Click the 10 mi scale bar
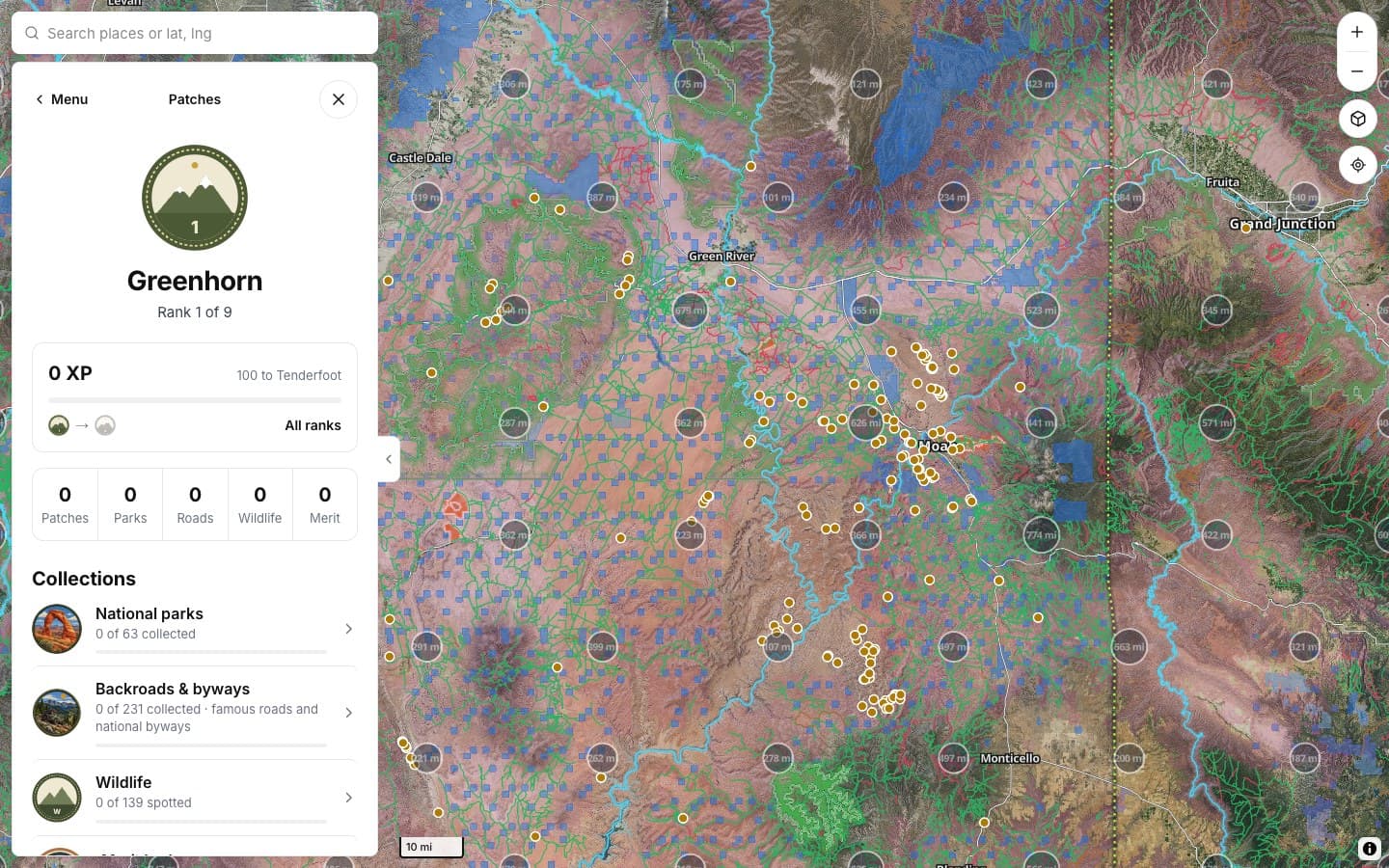Screen dimensions: 1389x868 click(x=432, y=847)
